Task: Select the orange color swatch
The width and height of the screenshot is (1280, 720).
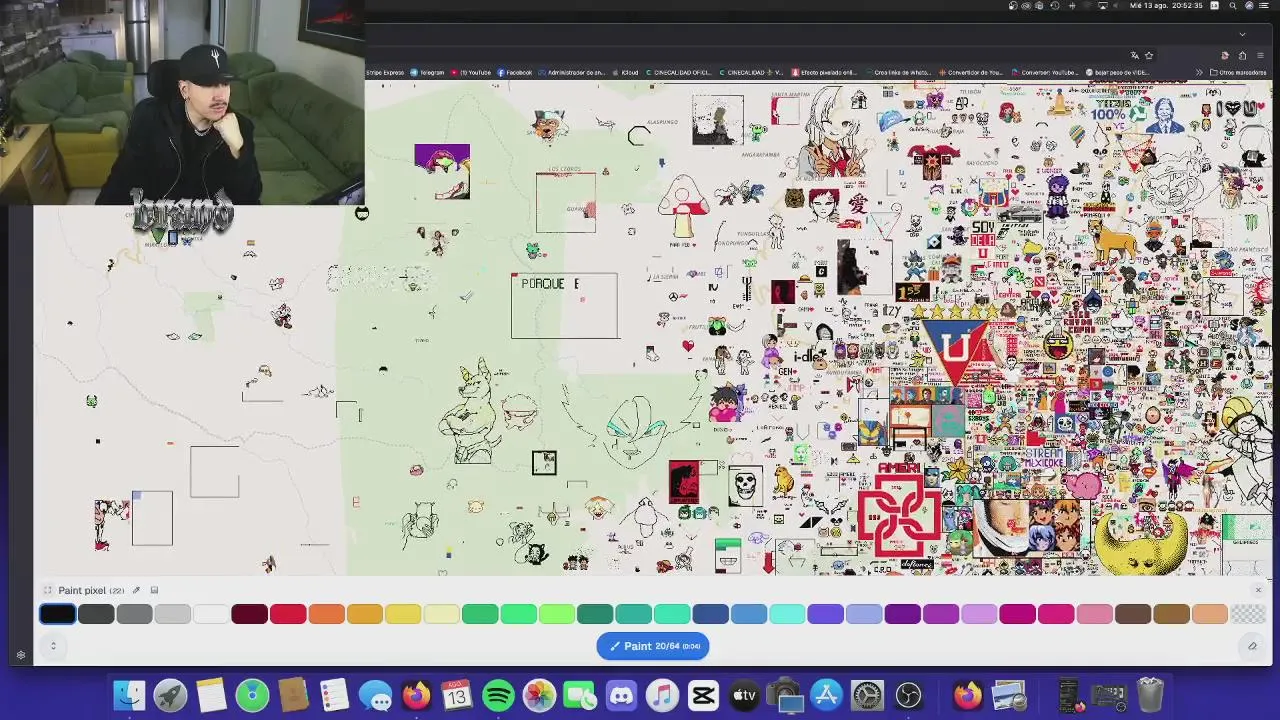Action: pos(326,614)
